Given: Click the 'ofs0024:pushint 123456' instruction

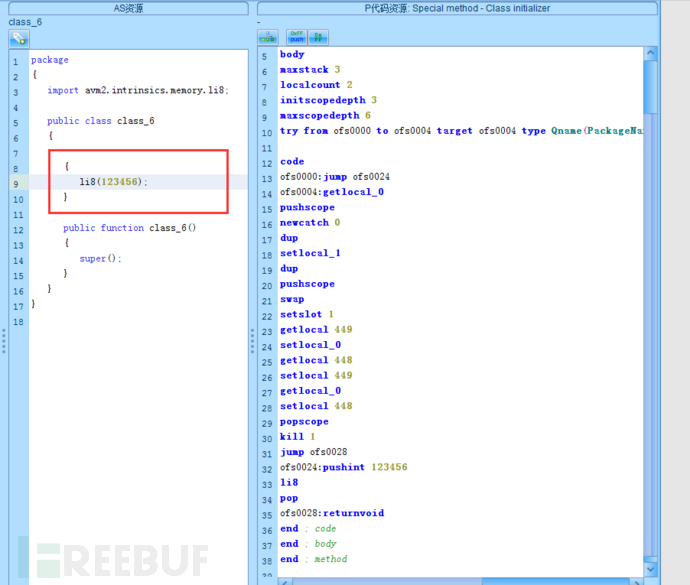Looking at the screenshot, I should coord(344,467).
